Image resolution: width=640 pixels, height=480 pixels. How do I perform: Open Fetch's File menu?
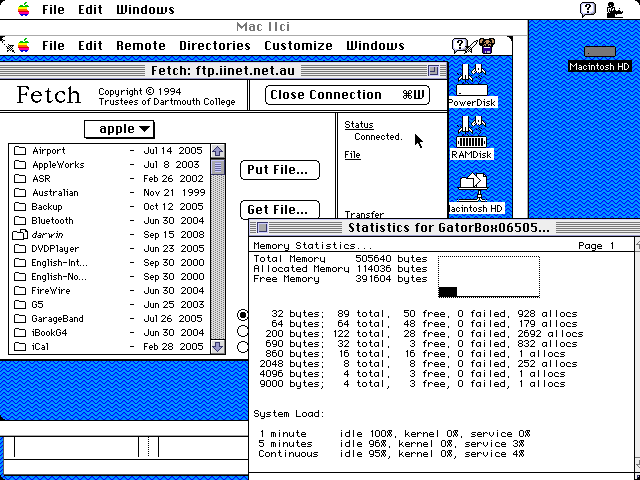pos(53,45)
